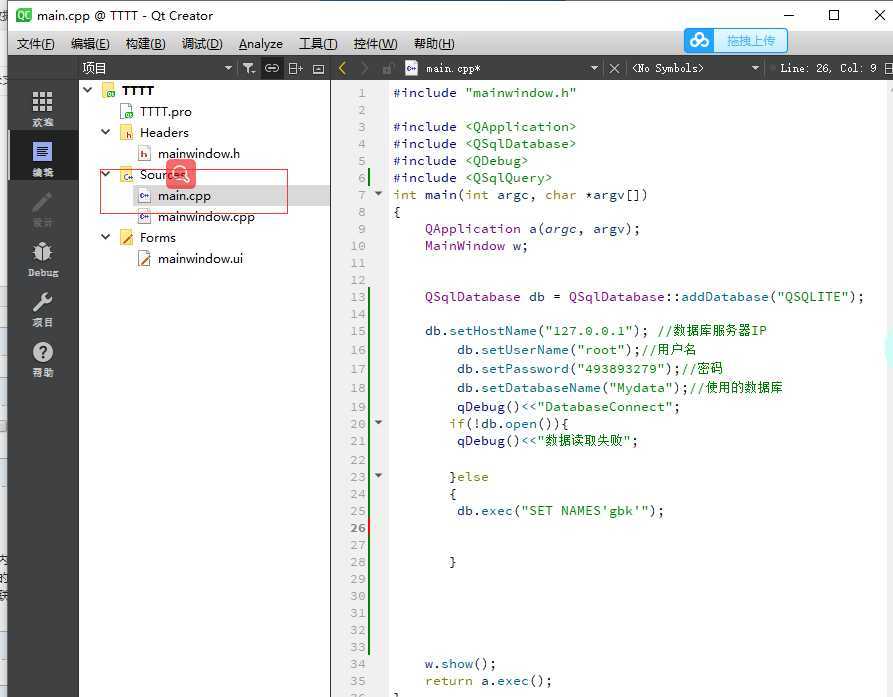Open the Analyze menu
This screenshot has height=697, width=893.
coord(260,44)
